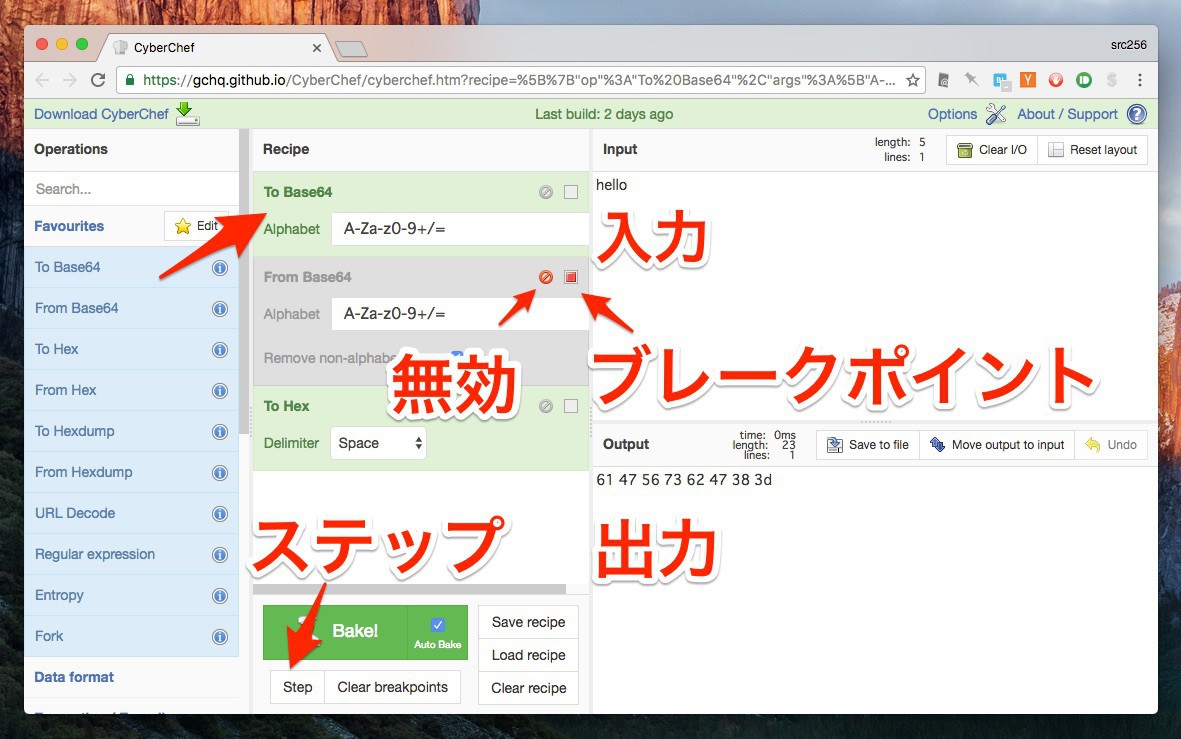This screenshot has width=1181, height=739.
Task: Reload the page in browser
Action: [x=98, y=80]
